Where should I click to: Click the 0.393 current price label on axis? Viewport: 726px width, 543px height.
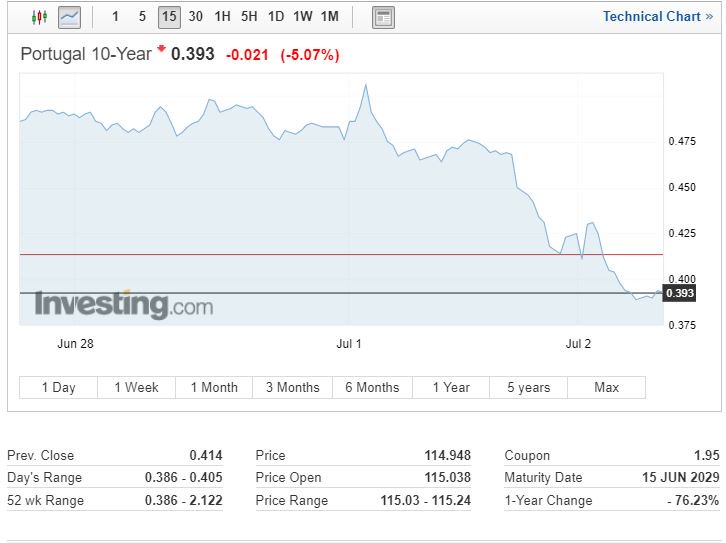point(680,293)
